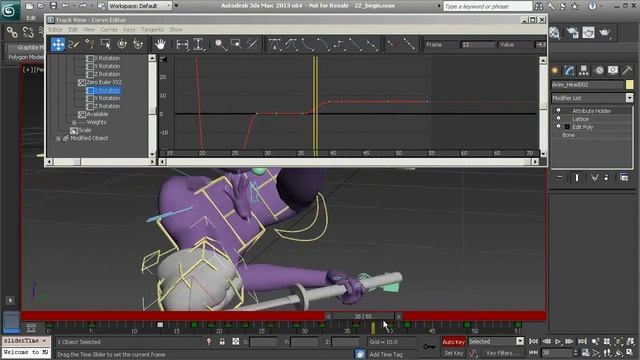This screenshot has width=640, height=360.
Task: Go to Start of animation
Action: click(x=533, y=341)
